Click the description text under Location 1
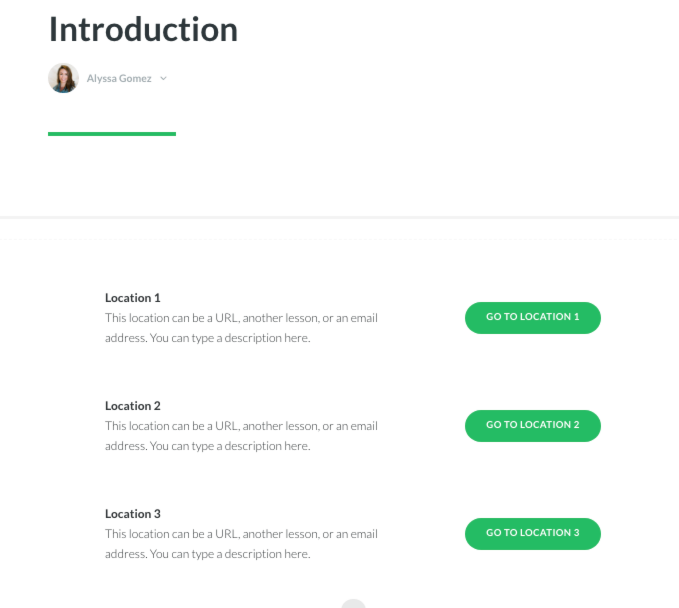Screen dimensions: 679x608 pyautogui.click(x=241, y=328)
